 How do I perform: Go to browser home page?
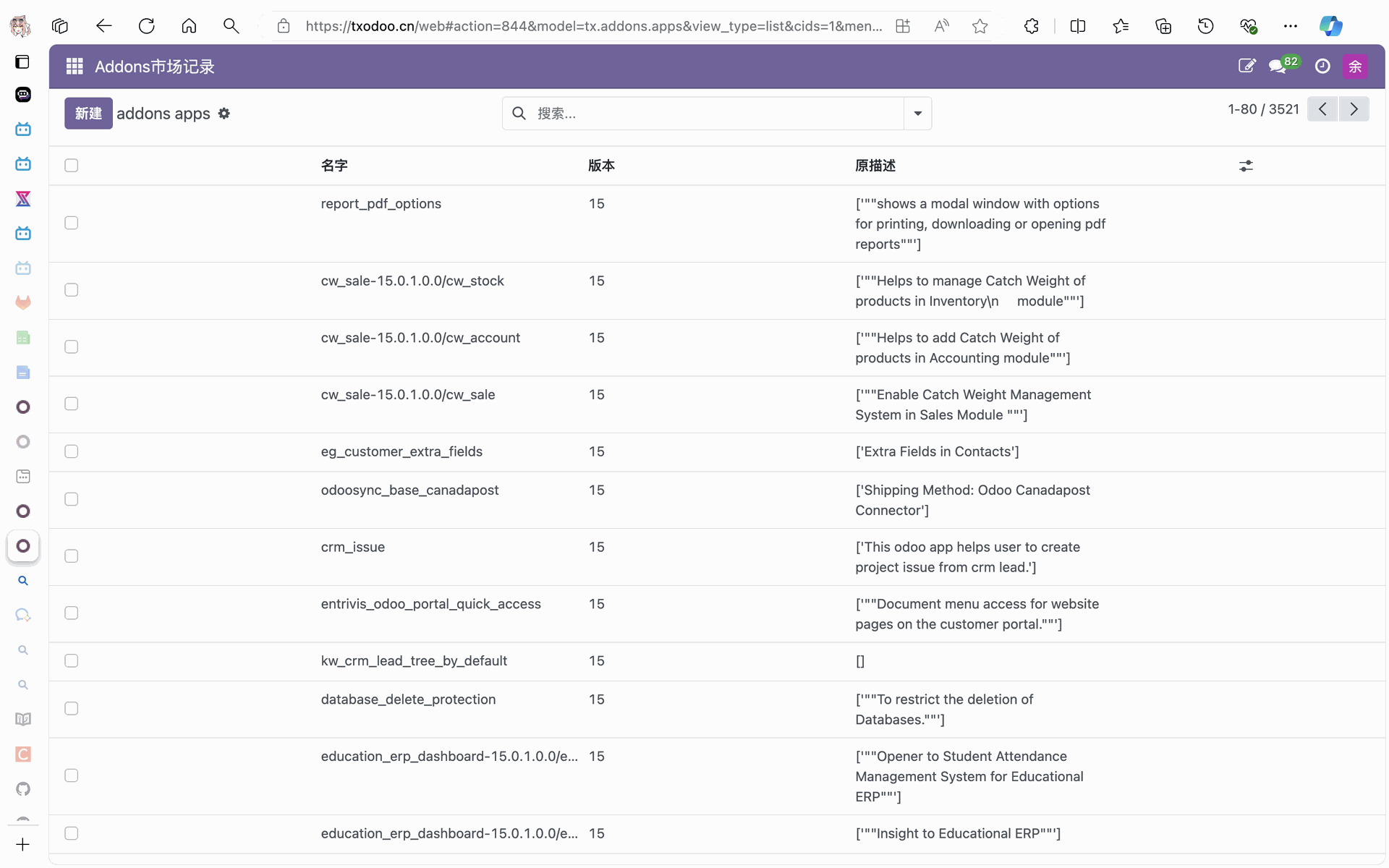189,26
